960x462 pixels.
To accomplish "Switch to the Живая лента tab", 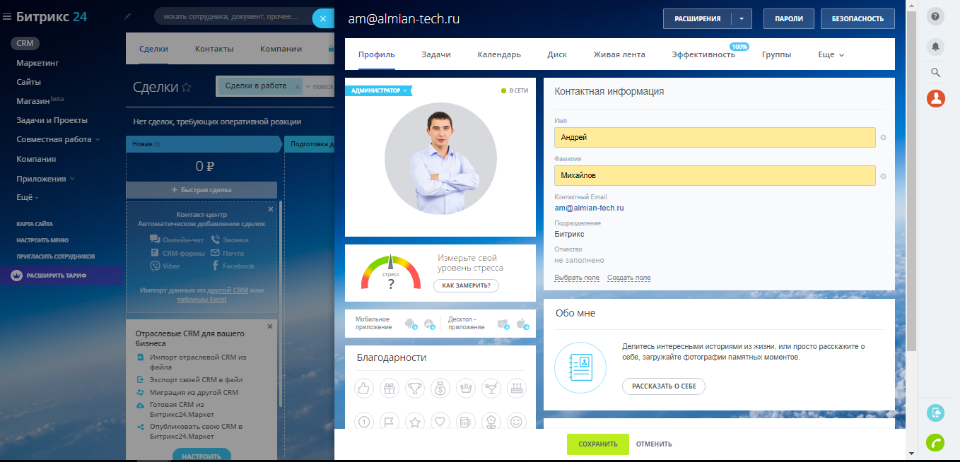I will pyautogui.click(x=619, y=54).
